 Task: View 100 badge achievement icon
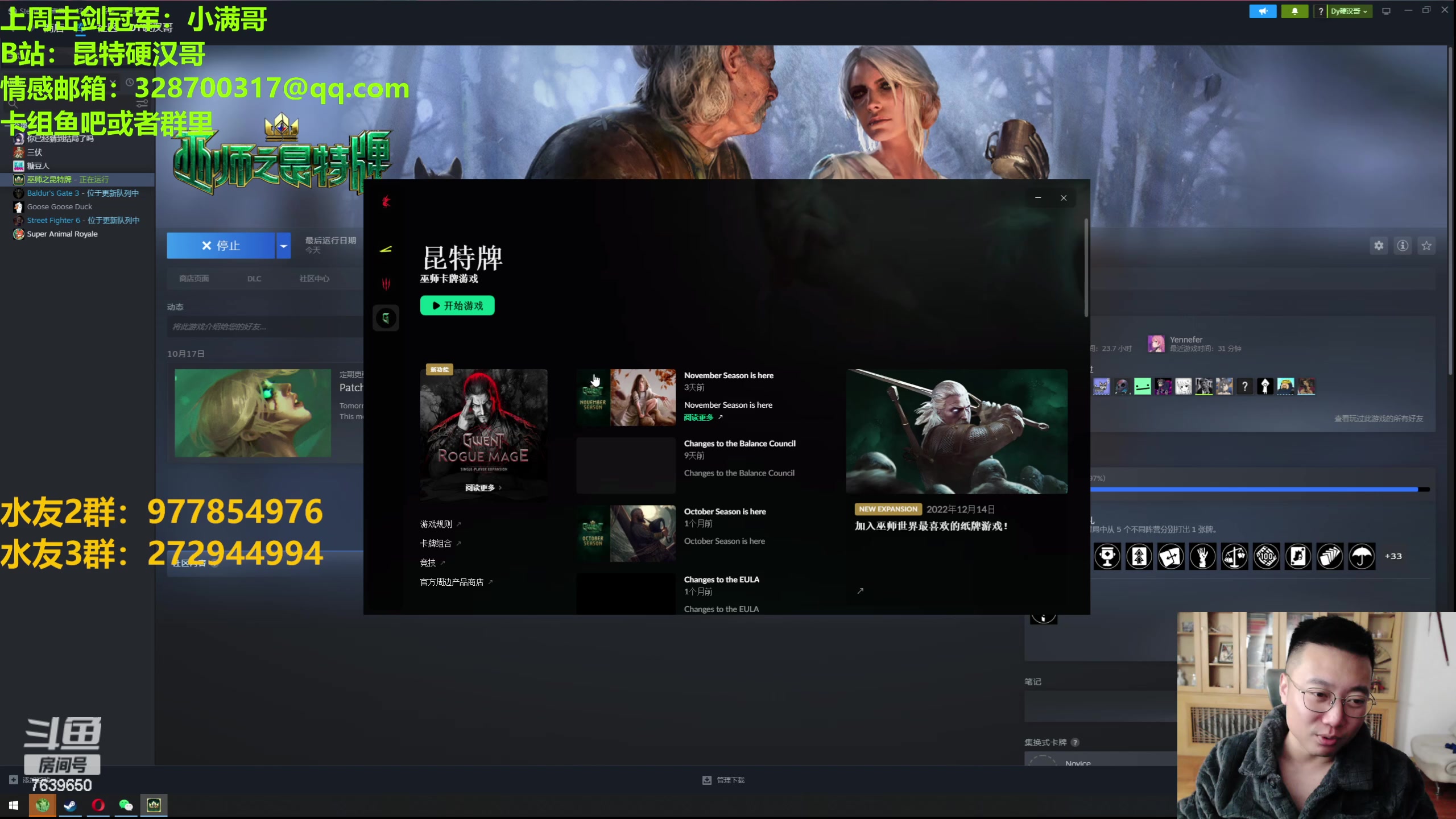coord(1267,556)
